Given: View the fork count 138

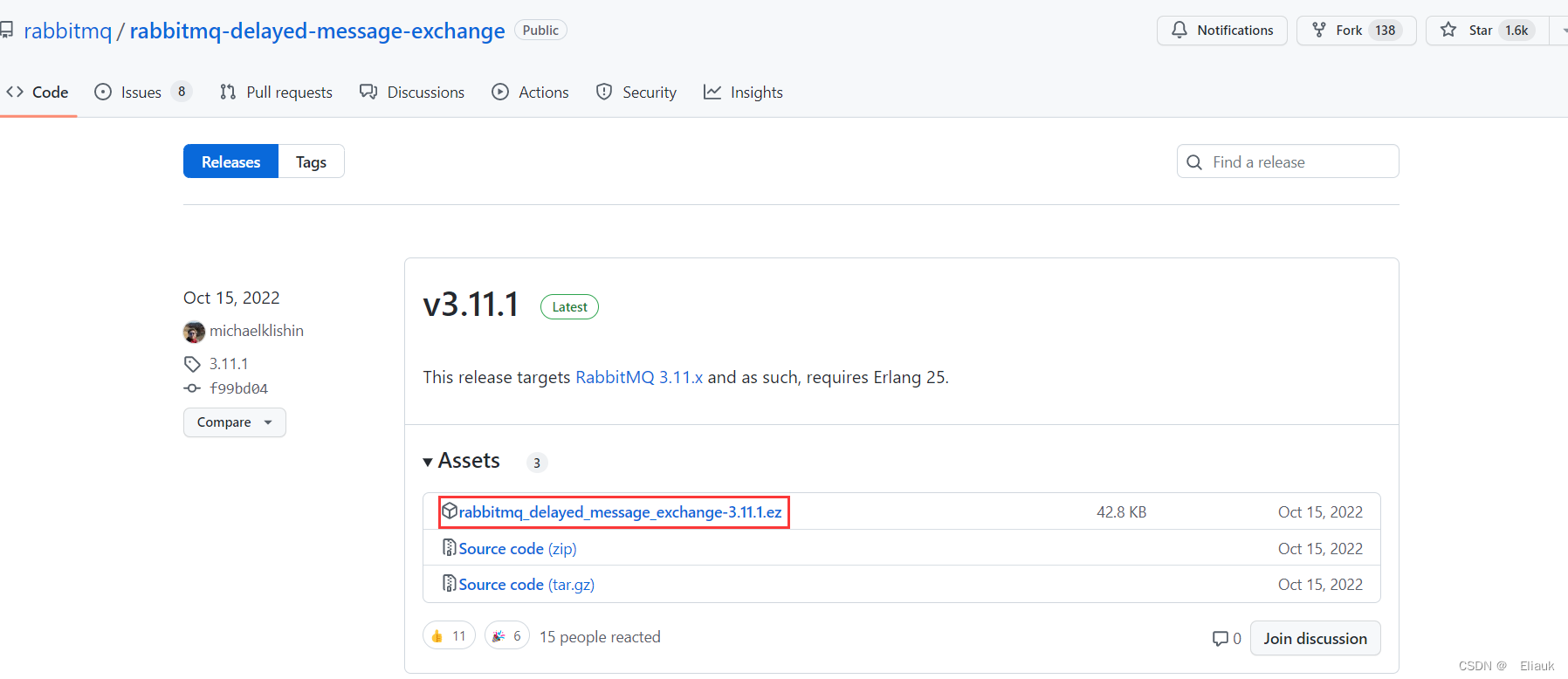Looking at the screenshot, I should 1385,31.
